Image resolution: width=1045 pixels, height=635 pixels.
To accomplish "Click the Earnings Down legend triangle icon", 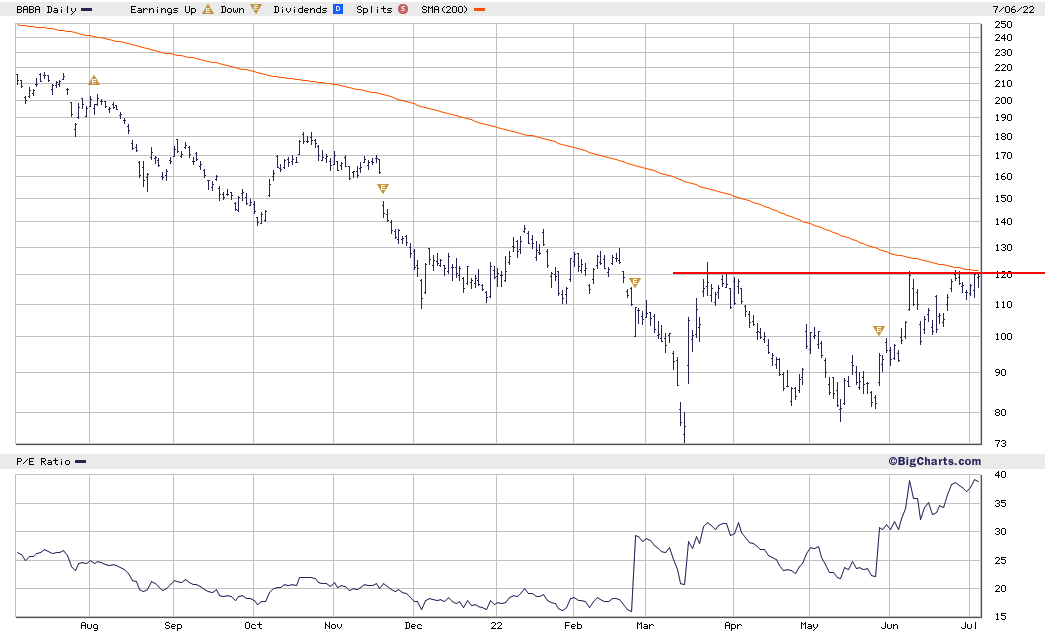I will coord(256,9).
